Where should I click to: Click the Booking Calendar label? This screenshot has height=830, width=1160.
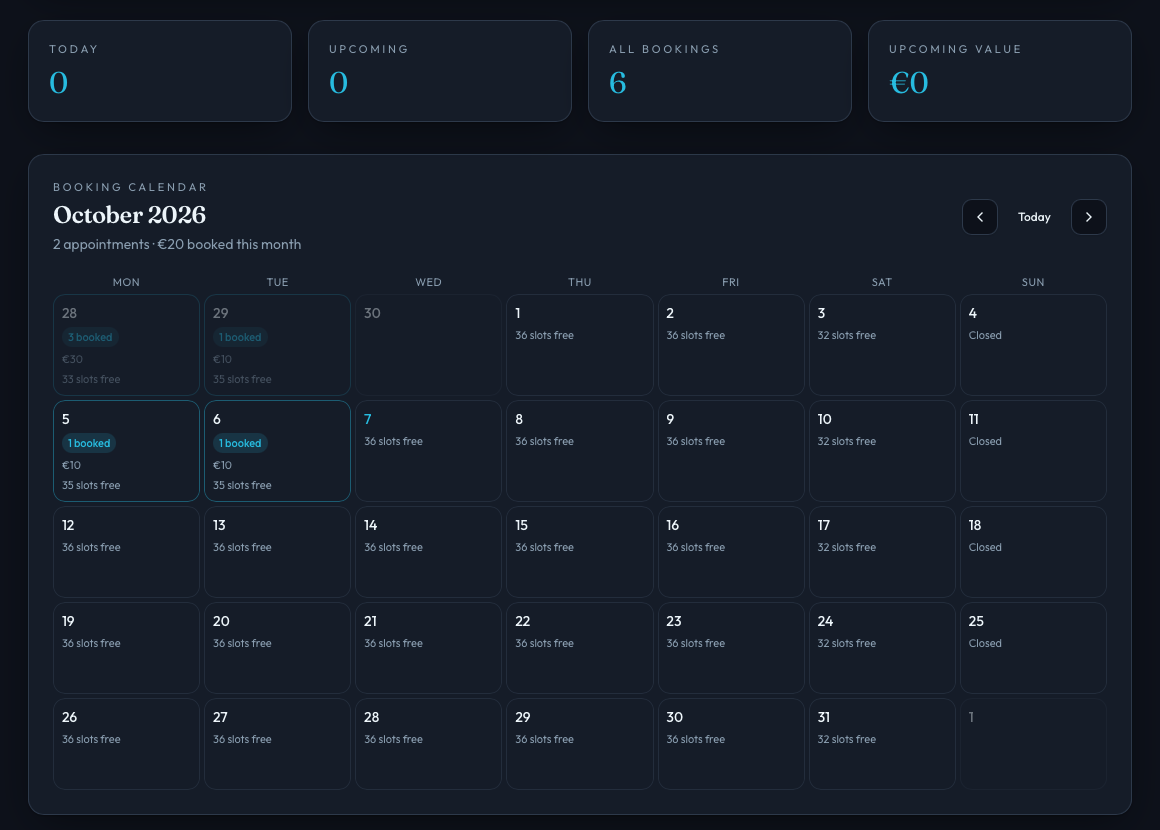point(130,187)
